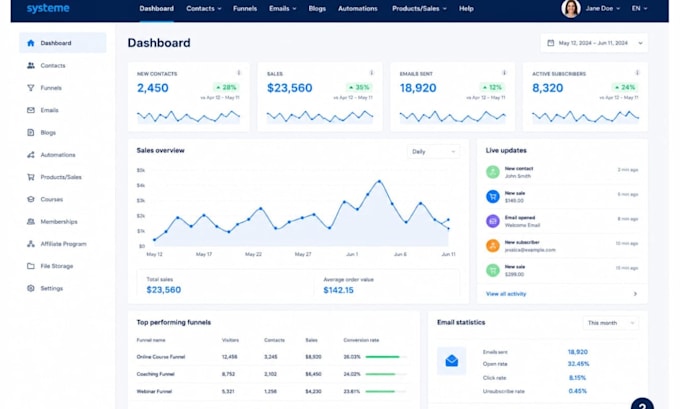Open Sales card options menu
Screen dimensions: 680x409
pos(372,72)
